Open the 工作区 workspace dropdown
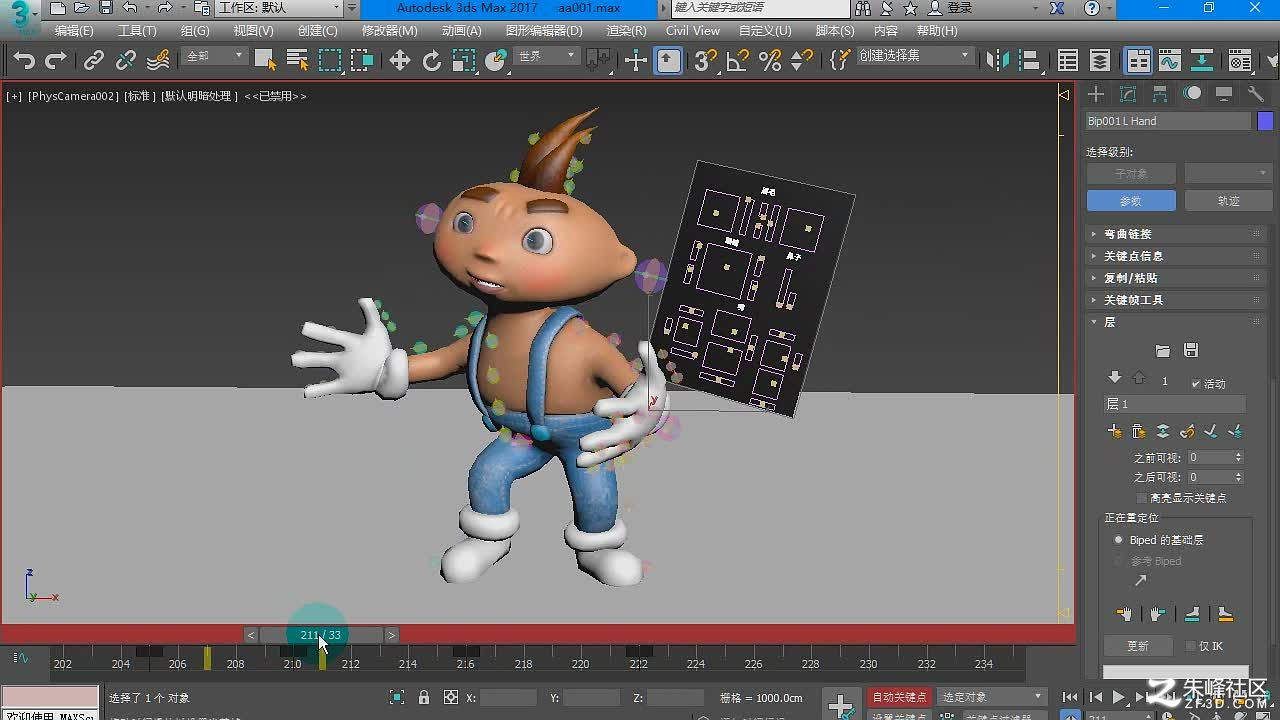Viewport: 1280px width, 720px height. coord(280,8)
